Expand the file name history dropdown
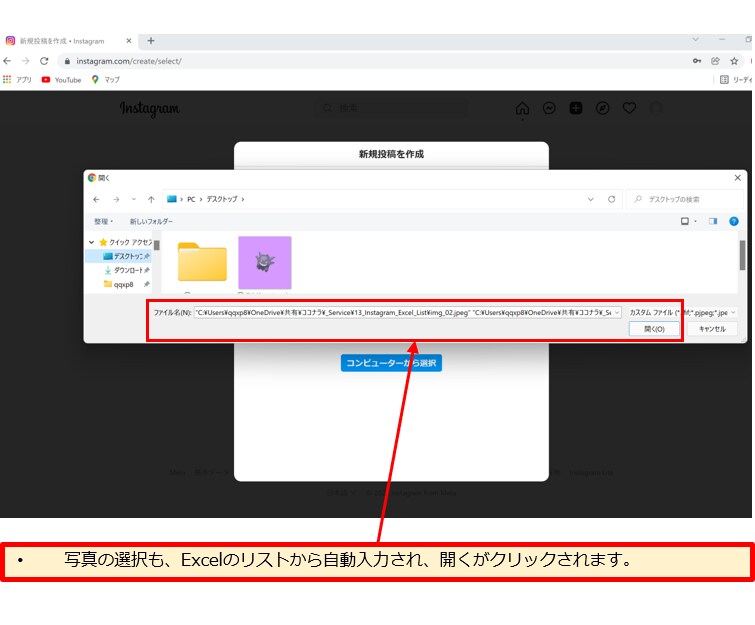The height and width of the screenshot is (625, 755). coord(617,313)
